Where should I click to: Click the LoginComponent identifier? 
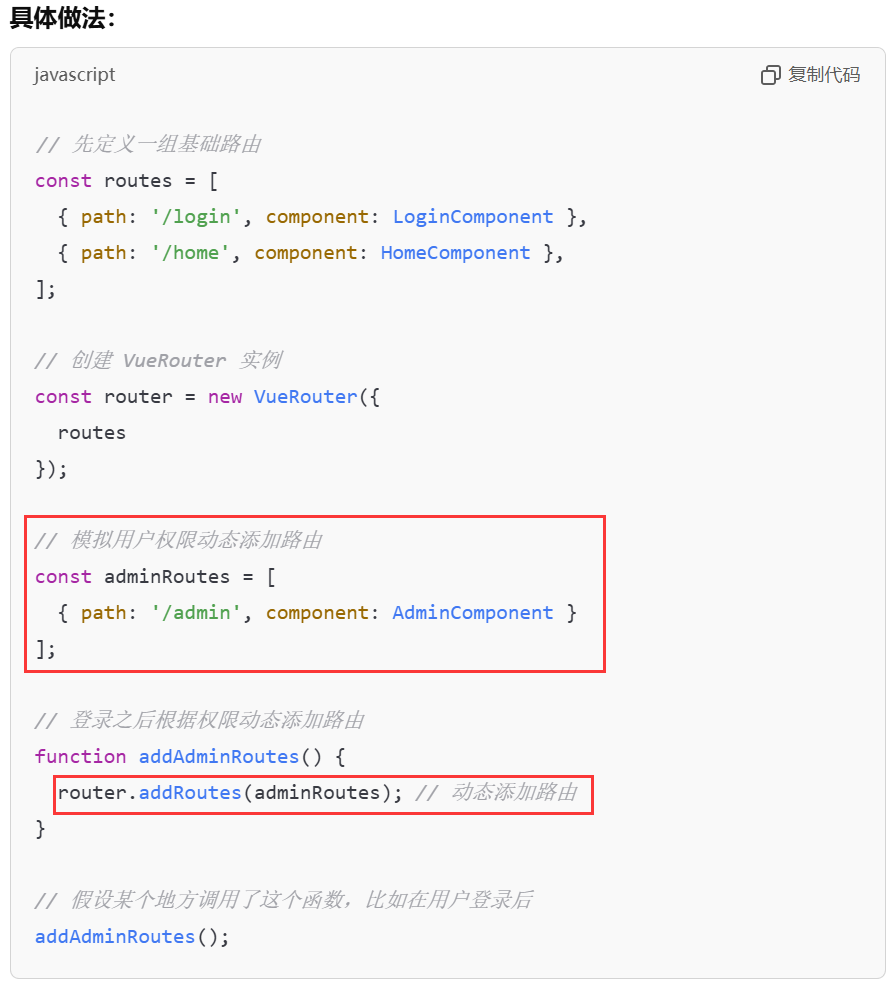click(x=473, y=217)
